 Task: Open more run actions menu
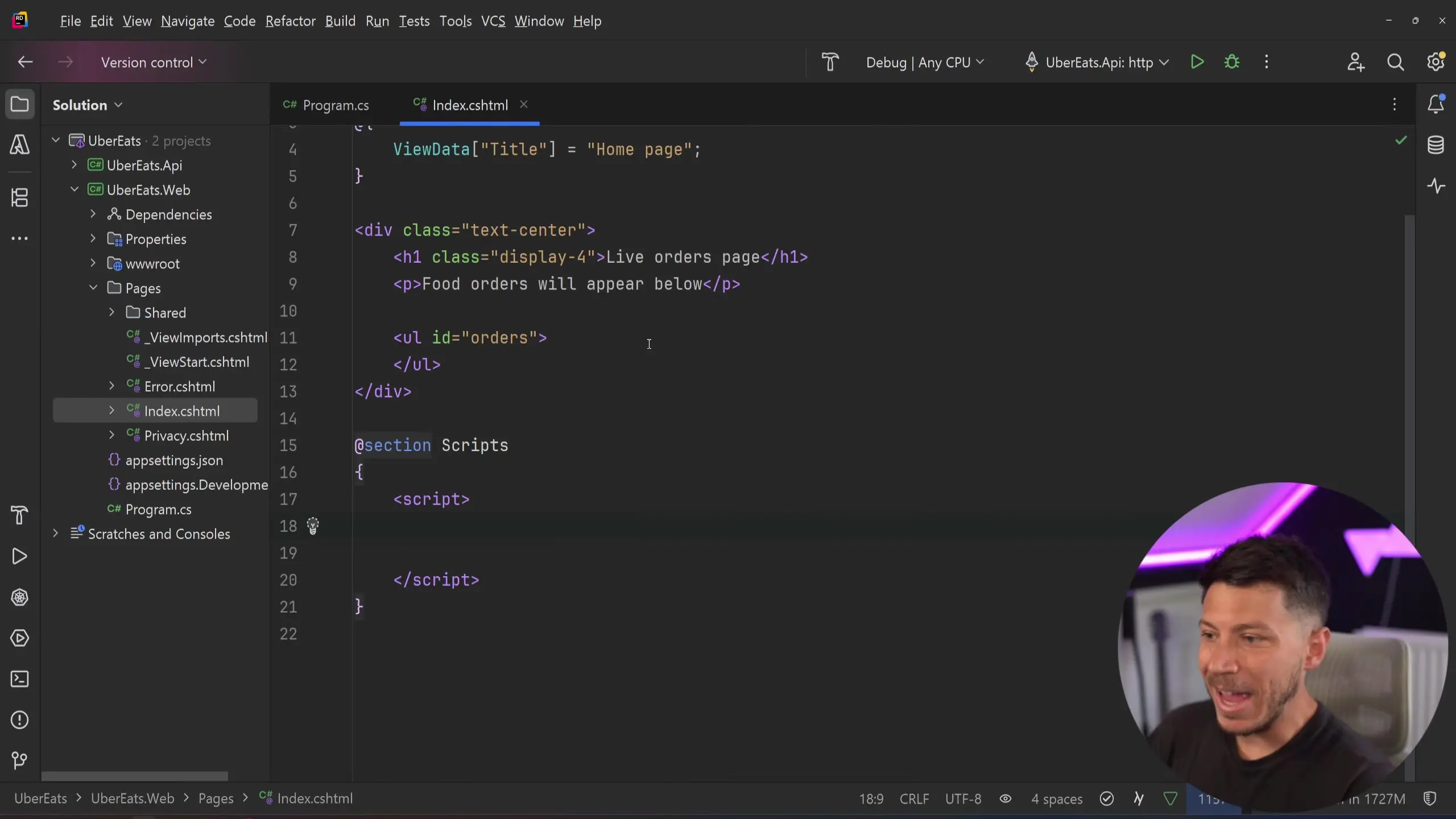tap(1267, 62)
